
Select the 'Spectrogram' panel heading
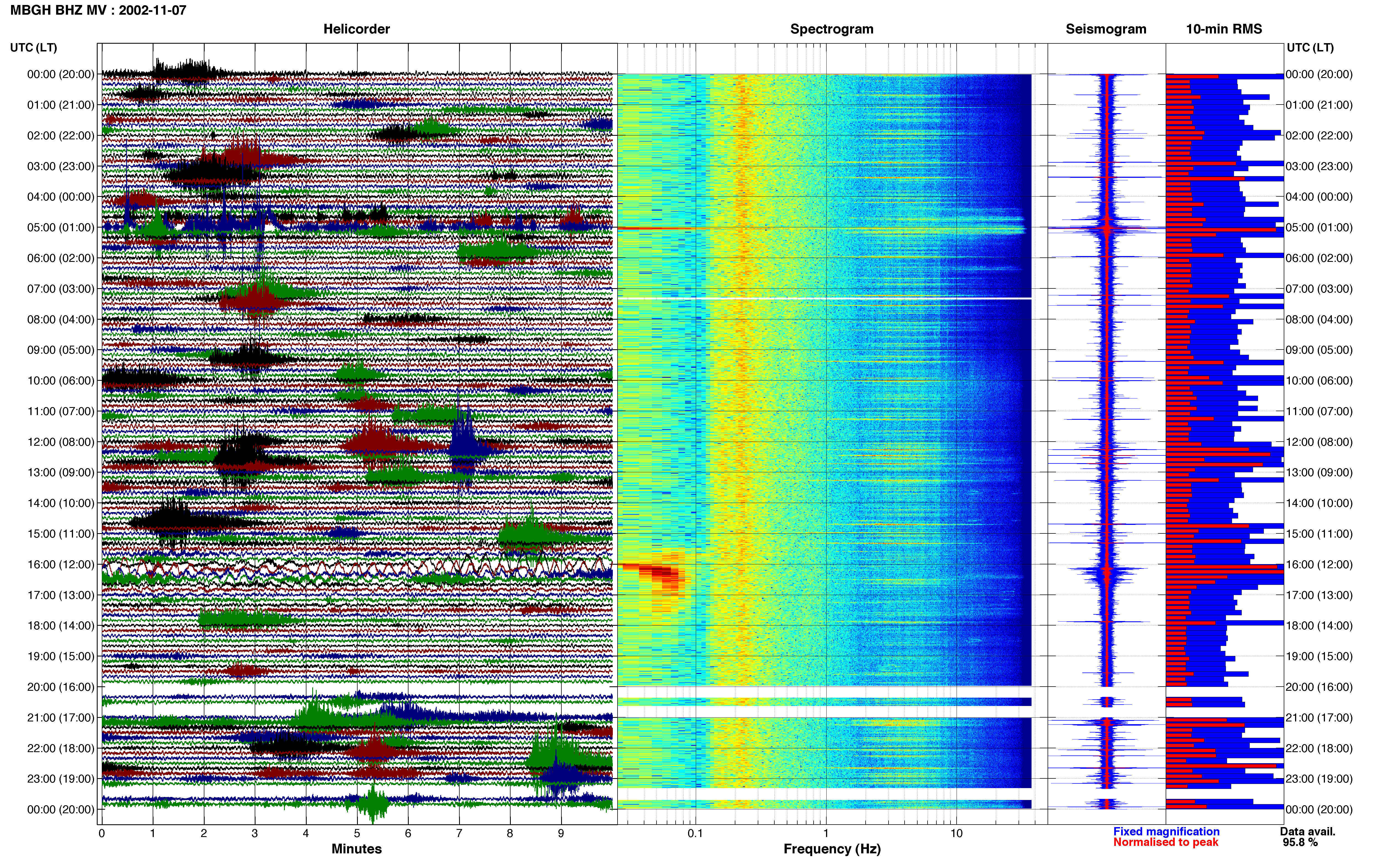point(831,29)
